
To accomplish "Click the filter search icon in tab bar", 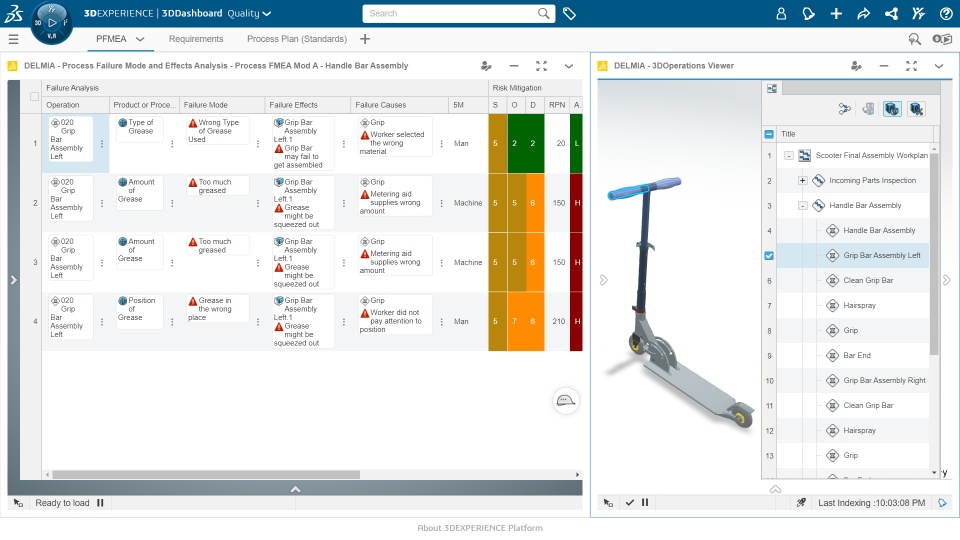I will tap(915, 39).
